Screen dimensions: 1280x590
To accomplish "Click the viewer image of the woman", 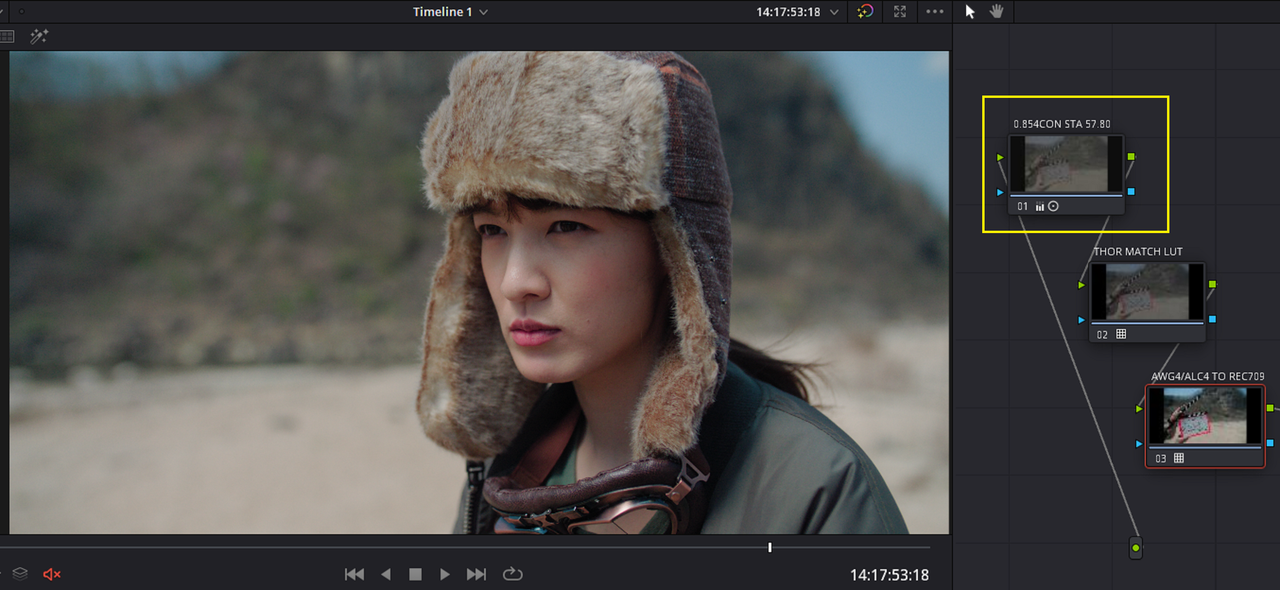I will click(x=479, y=292).
